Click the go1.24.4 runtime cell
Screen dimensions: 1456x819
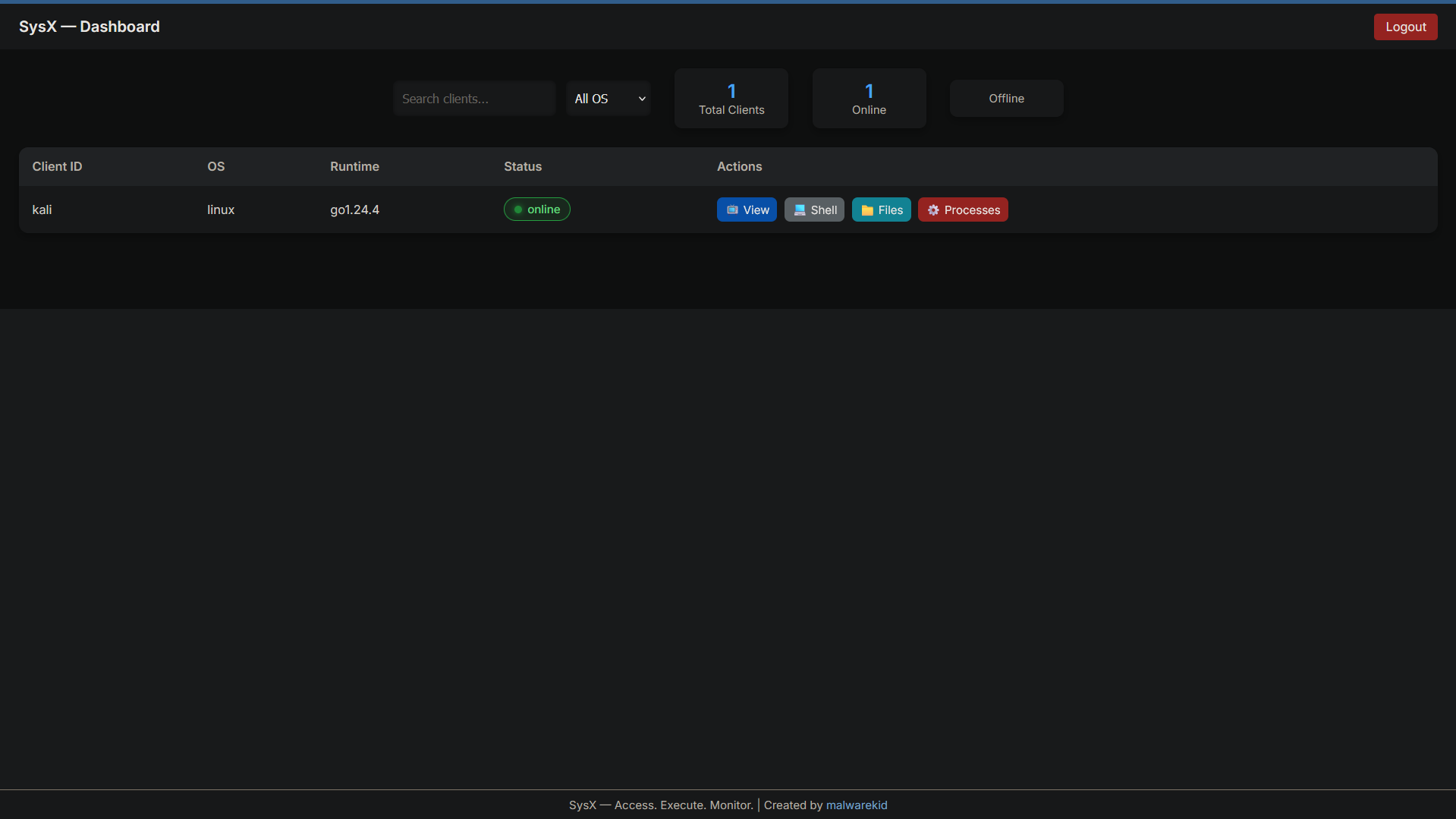[354, 209]
